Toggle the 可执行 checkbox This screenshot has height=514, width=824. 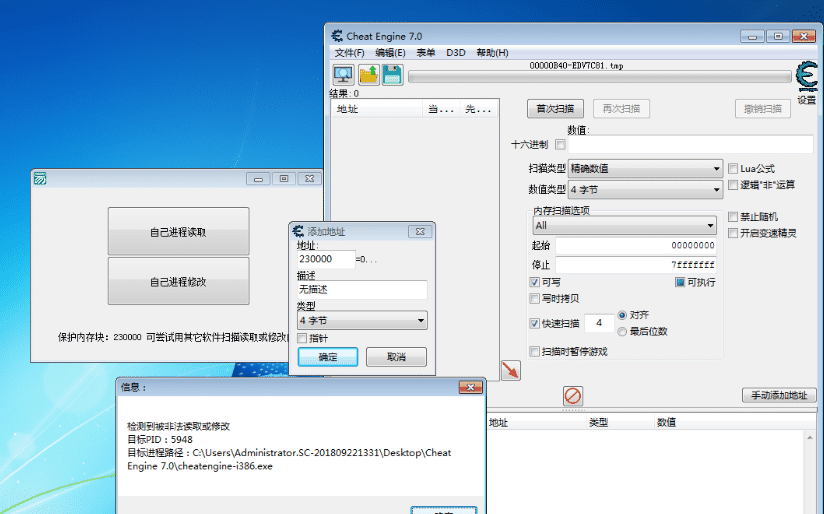click(679, 282)
